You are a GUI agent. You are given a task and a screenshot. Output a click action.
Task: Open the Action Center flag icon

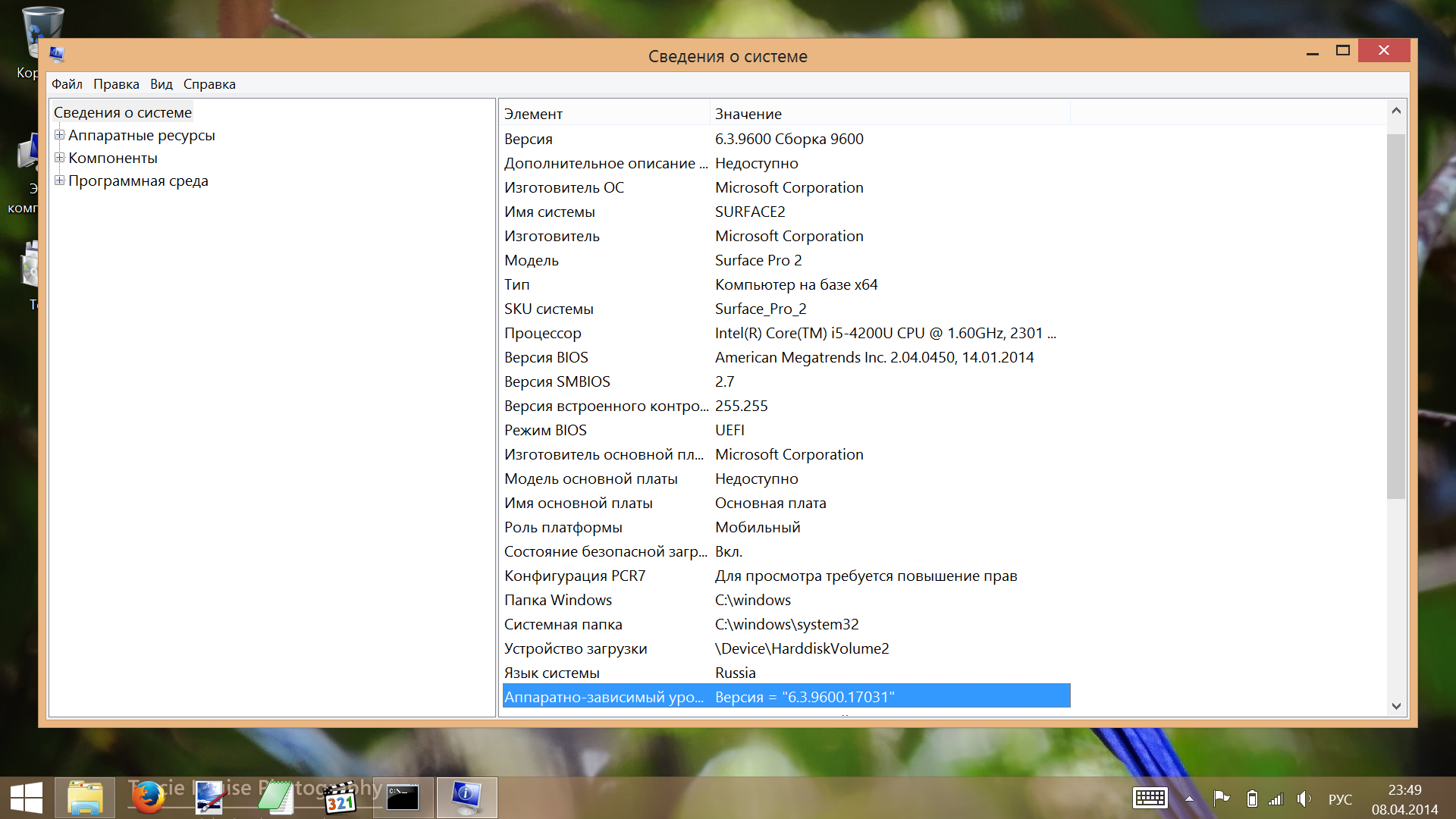click(x=1221, y=799)
